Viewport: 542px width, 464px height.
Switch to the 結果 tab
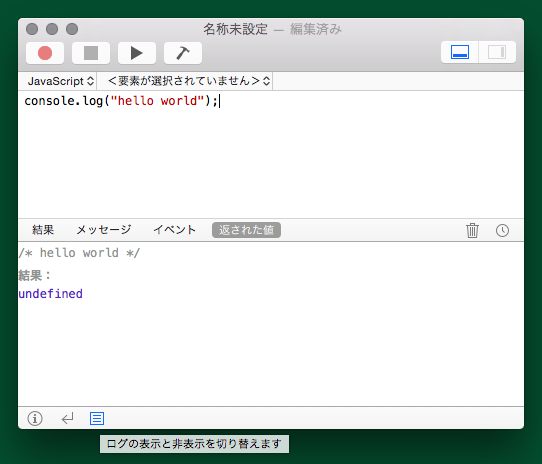pyautogui.click(x=43, y=230)
